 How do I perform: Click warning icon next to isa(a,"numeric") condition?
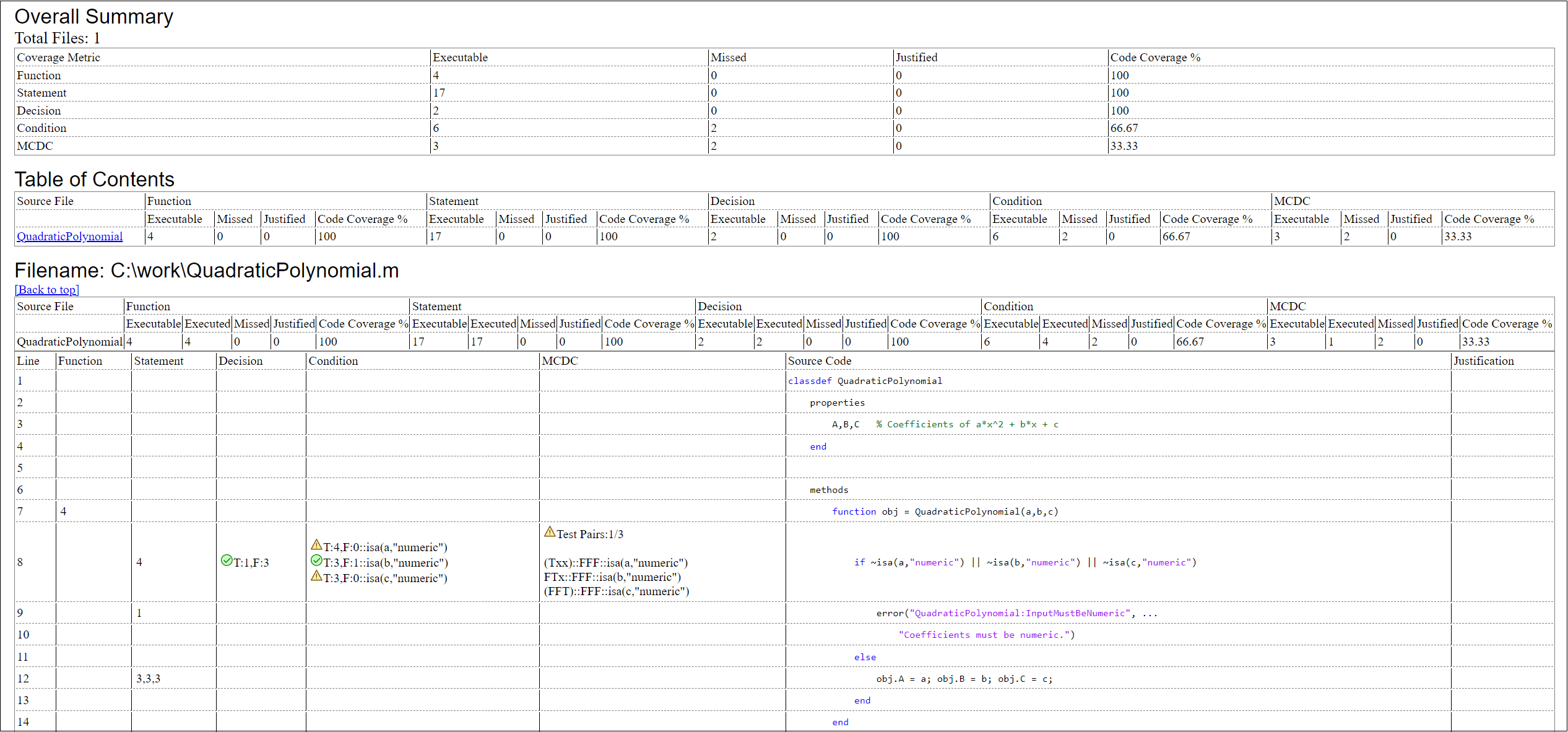pos(316,545)
